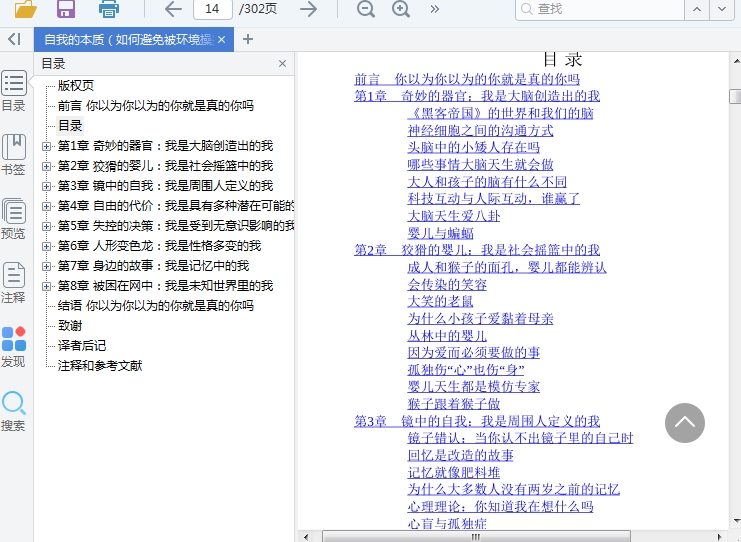Open the 注释 annotations sidebar panel
Screen dimensions: 741x542
[x=14, y=283]
